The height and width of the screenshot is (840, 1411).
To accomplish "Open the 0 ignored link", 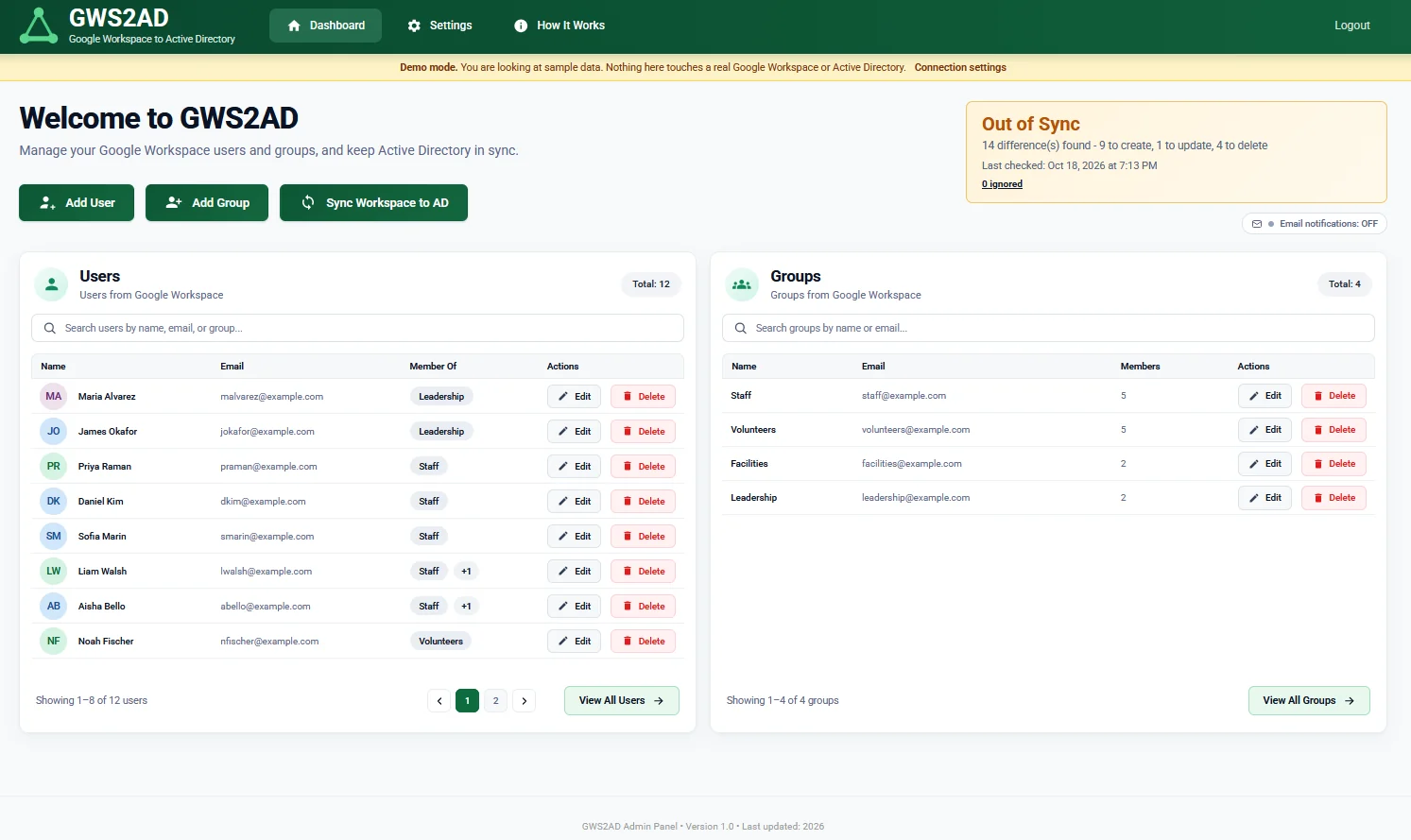I will pos(1002,184).
